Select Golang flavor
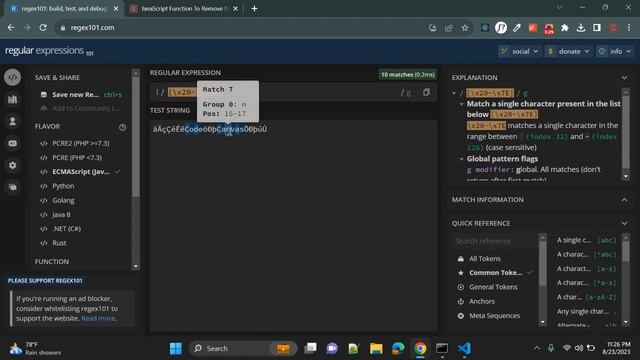 pos(57,200)
